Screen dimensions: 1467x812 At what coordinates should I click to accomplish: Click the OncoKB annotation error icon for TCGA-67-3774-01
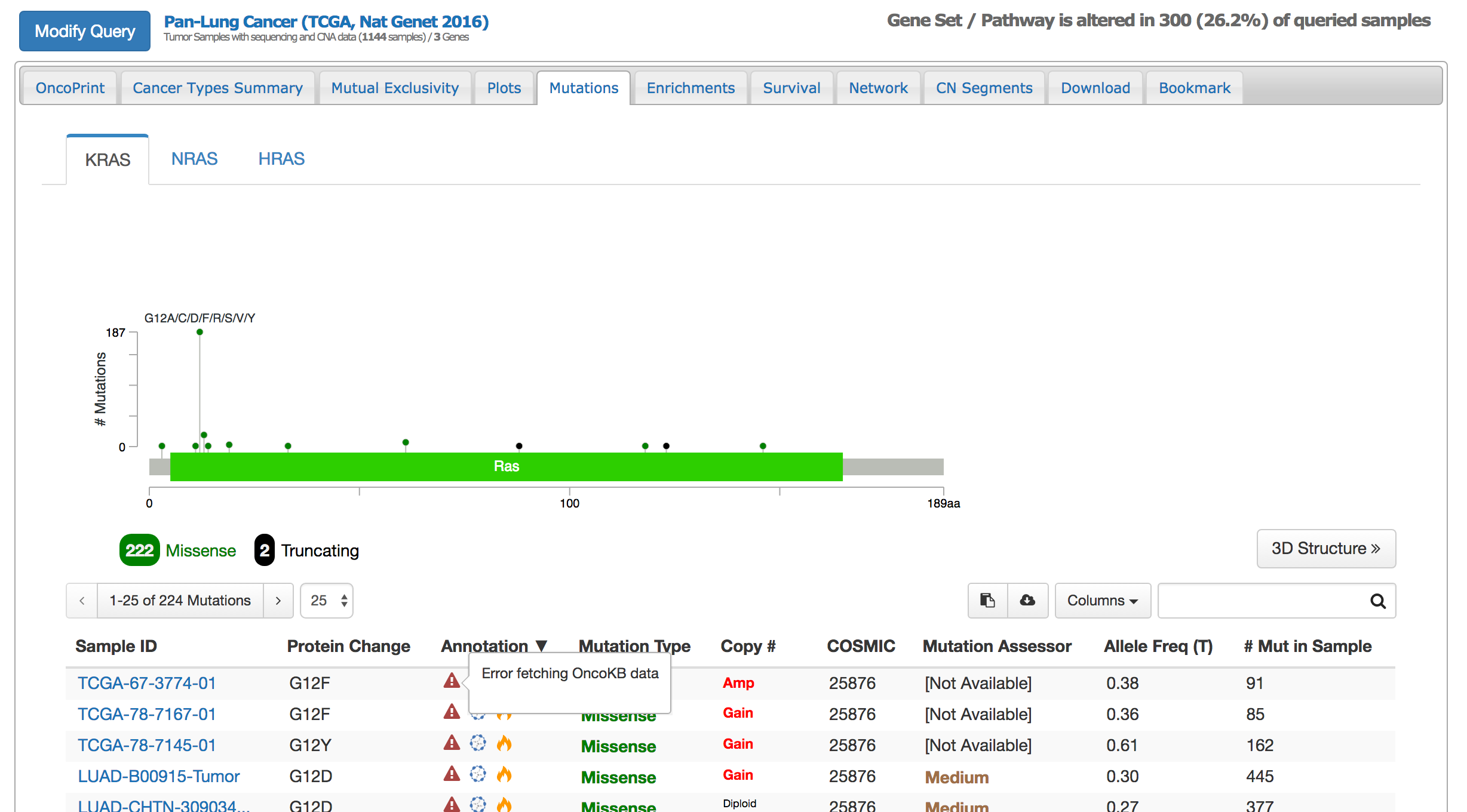[x=452, y=681]
